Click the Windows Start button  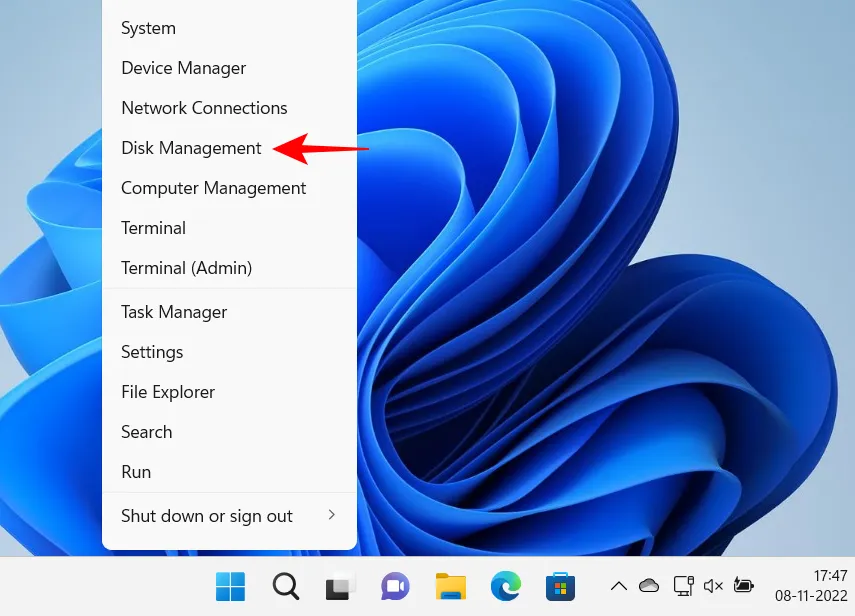230,587
